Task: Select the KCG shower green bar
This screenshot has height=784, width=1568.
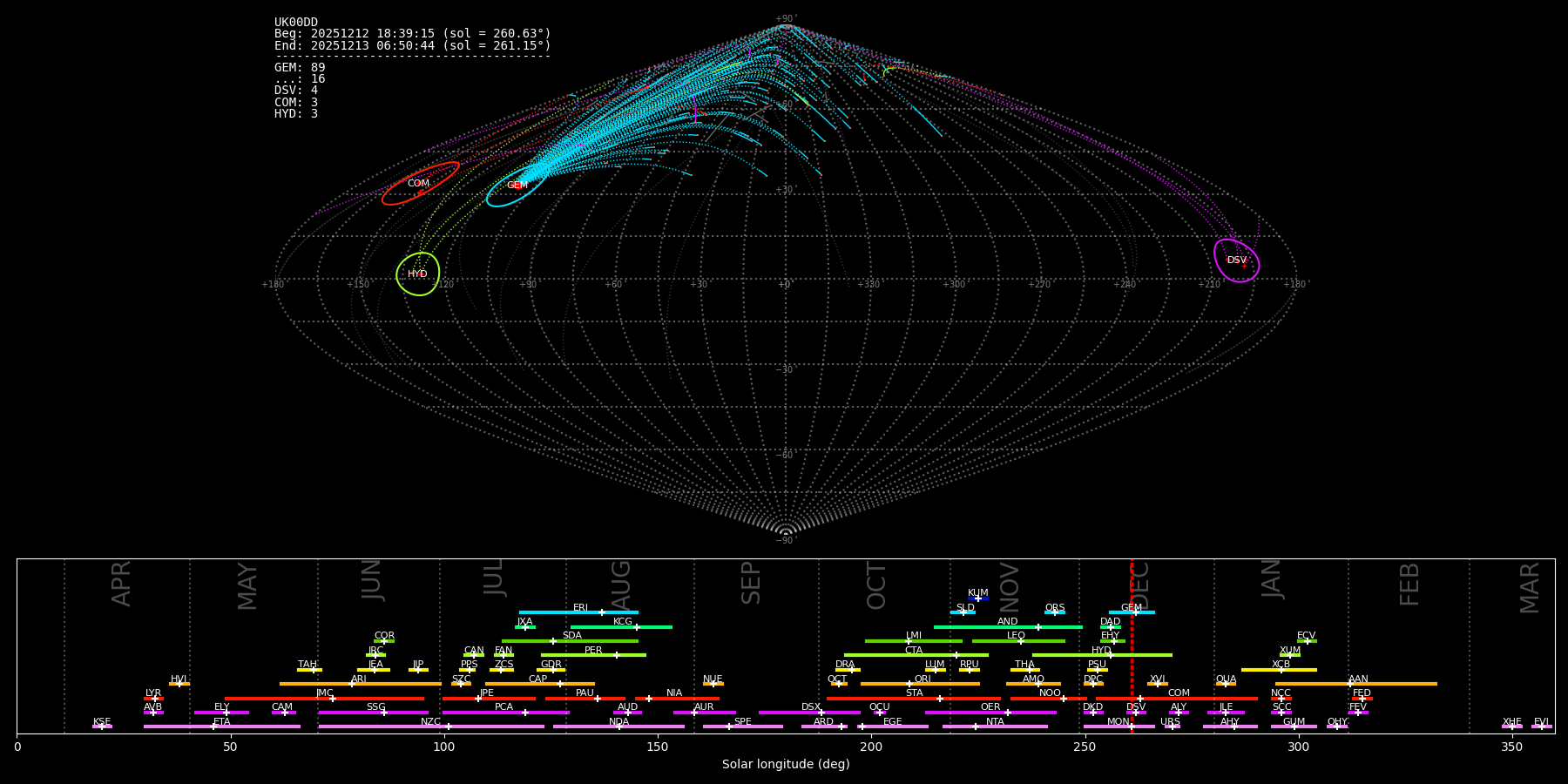Action: point(621,627)
